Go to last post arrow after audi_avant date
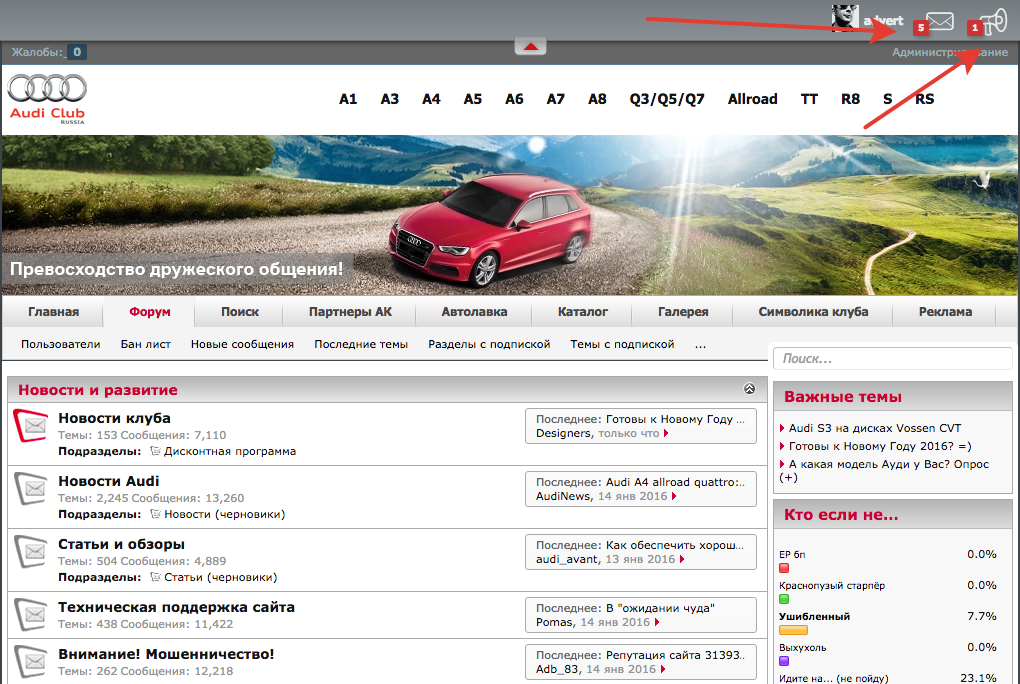 [682, 560]
